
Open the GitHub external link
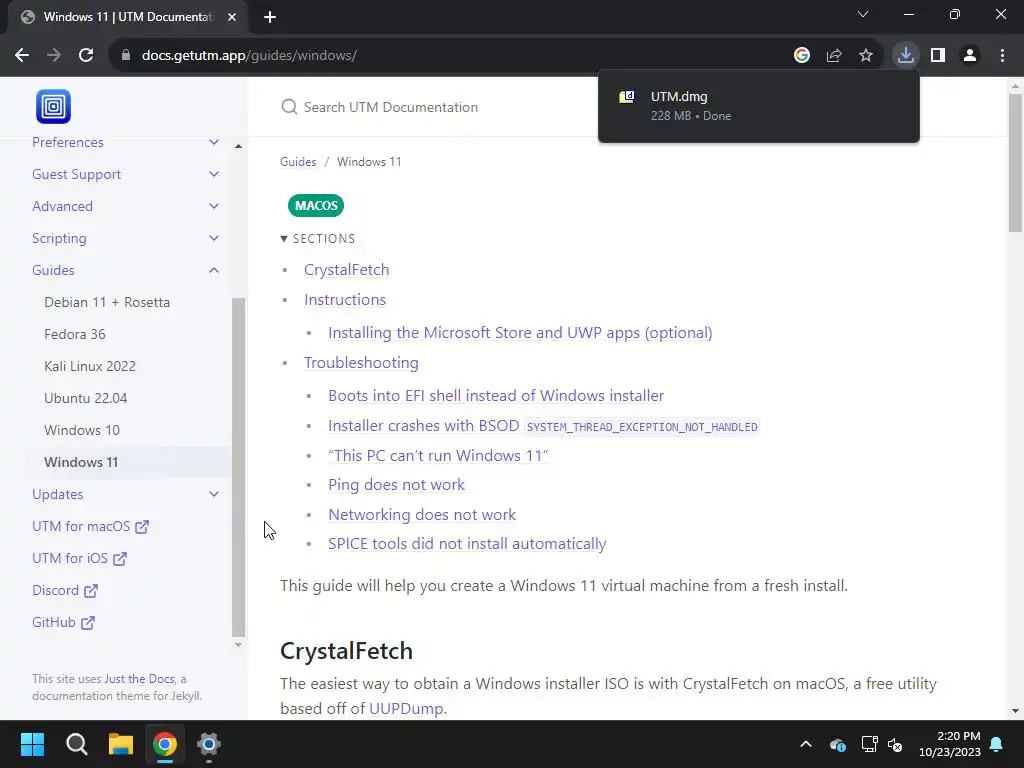click(63, 622)
